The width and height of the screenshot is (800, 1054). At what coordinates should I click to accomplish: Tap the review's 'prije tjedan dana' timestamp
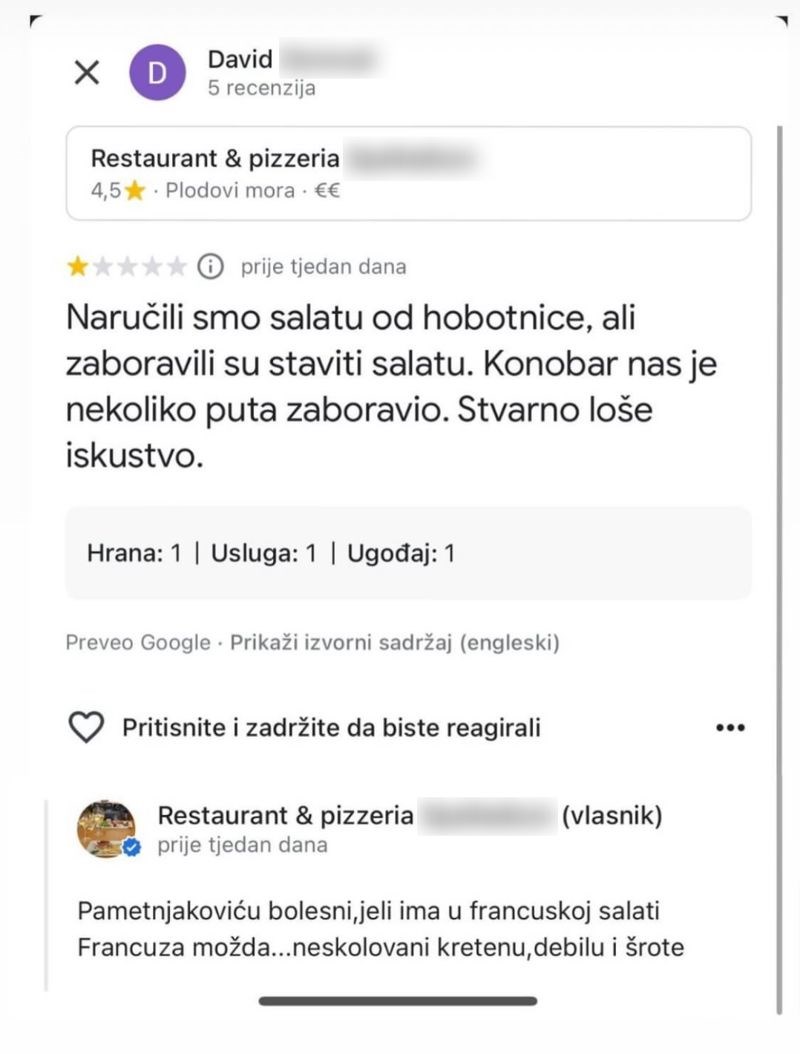(x=323, y=266)
